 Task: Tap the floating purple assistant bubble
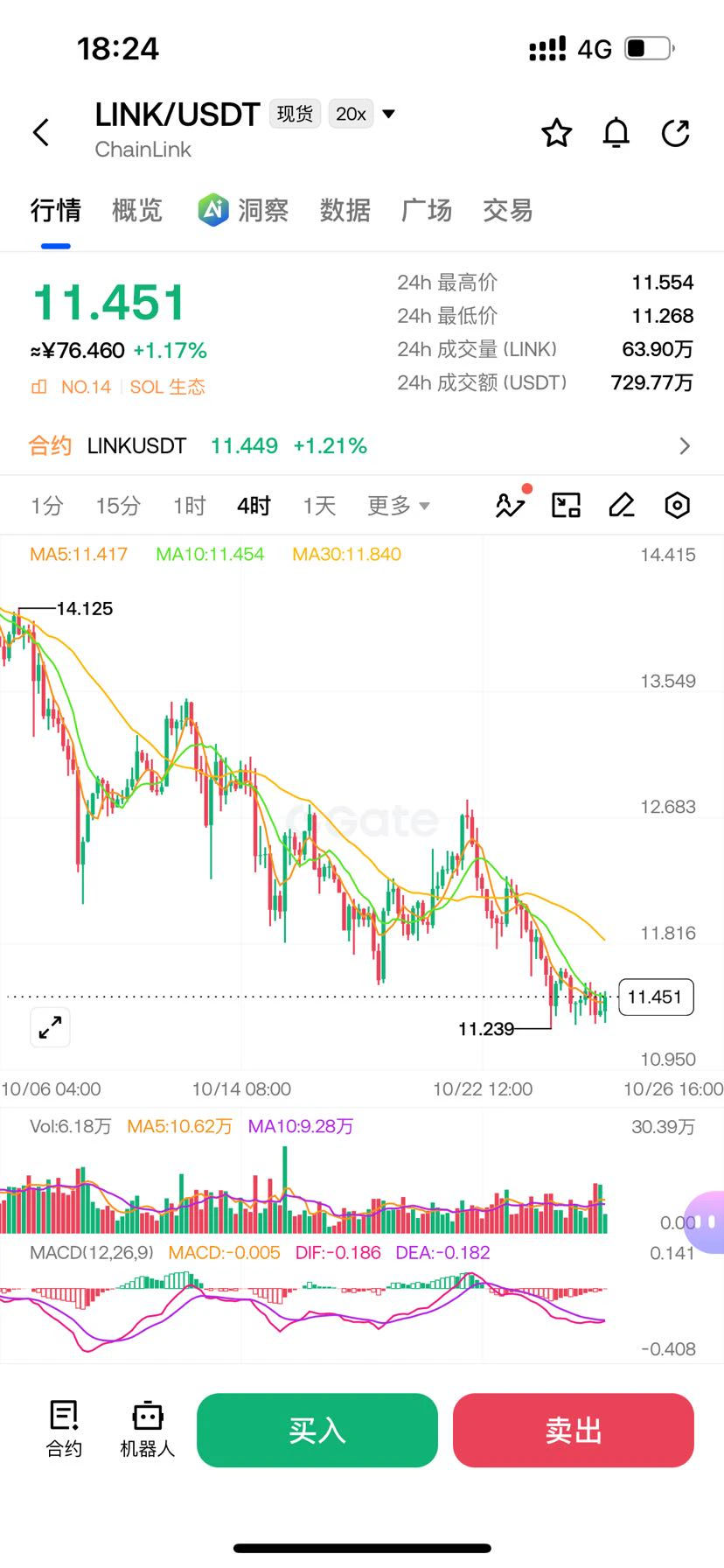(706, 1221)
